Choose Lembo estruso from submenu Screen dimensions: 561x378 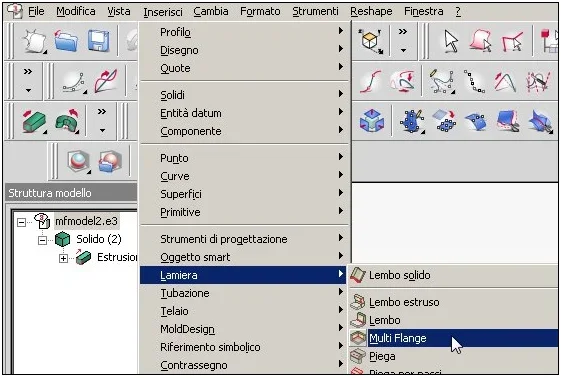454,302
